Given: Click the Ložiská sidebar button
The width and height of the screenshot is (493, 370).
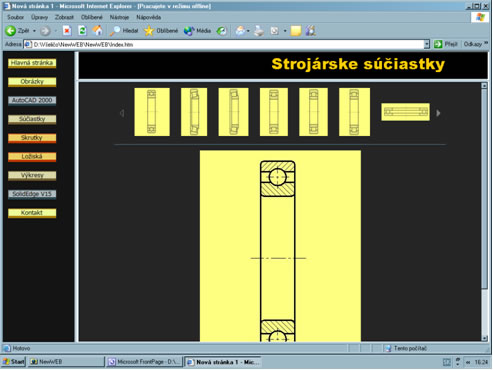Looking at the screenshot, I should point(32,157).
